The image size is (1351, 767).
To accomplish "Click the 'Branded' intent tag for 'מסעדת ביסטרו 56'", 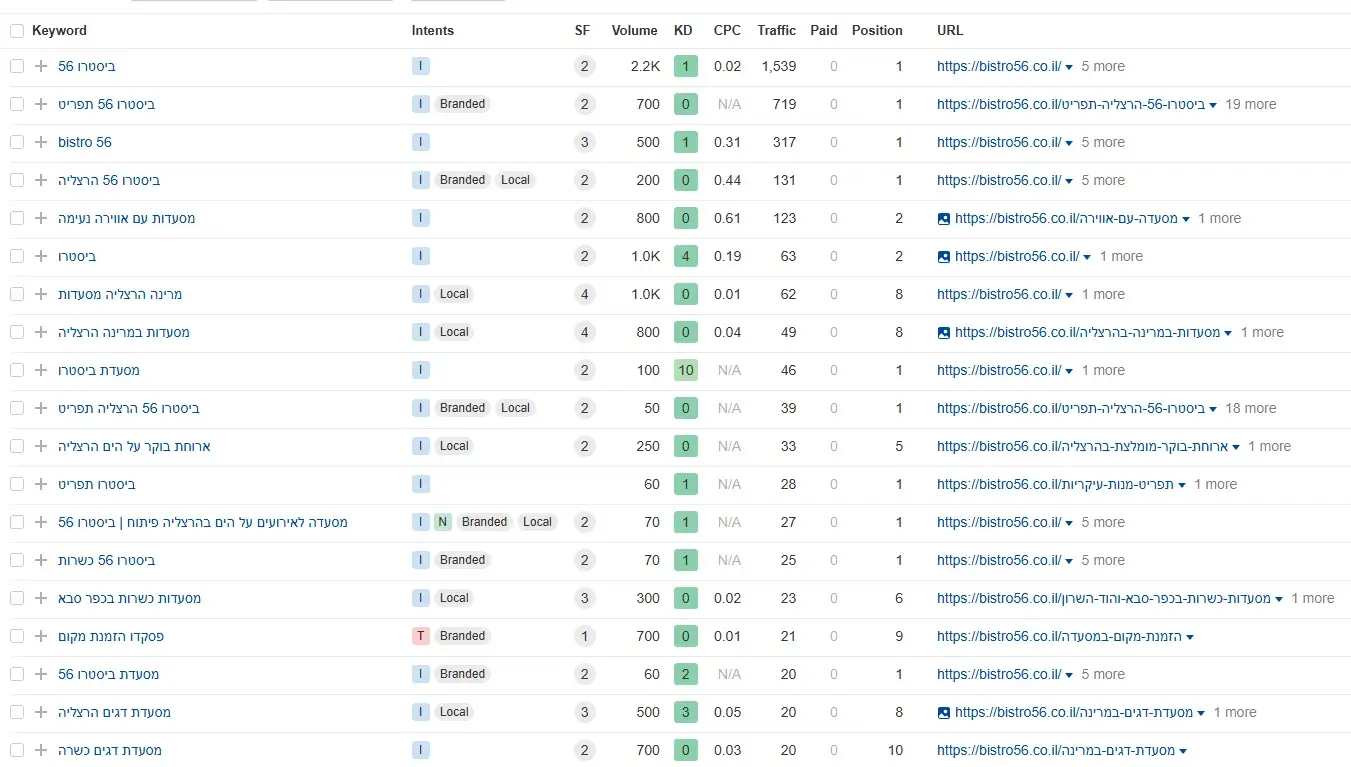I will (x=462, y=674).
